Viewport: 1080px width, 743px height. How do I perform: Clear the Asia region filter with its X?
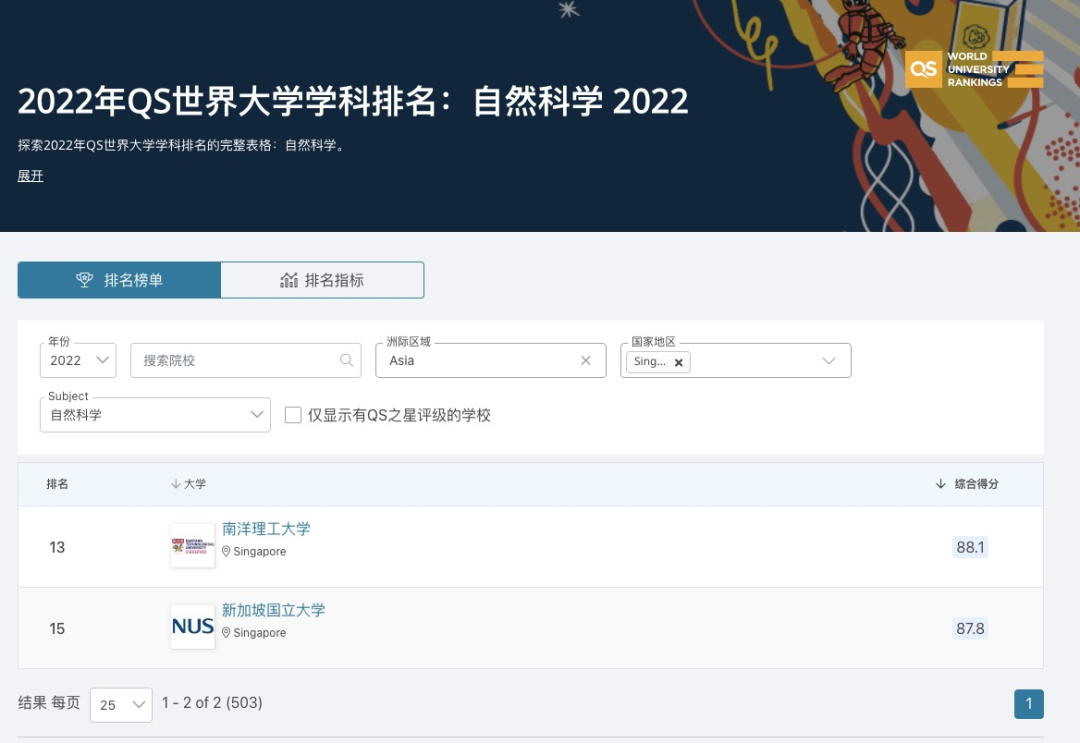point(585,360)
